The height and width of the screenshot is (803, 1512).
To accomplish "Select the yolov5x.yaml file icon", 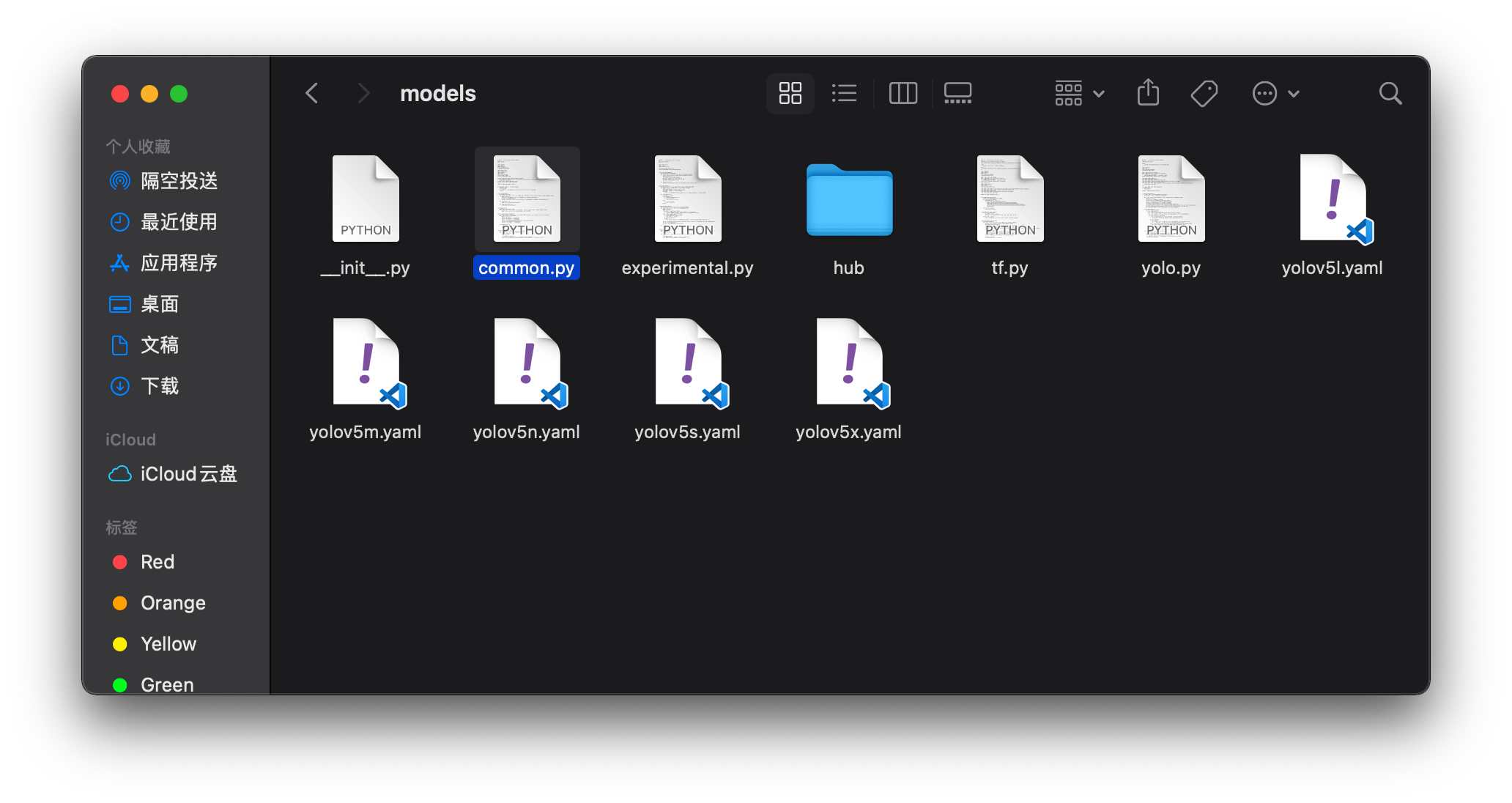I will point(852,363).
